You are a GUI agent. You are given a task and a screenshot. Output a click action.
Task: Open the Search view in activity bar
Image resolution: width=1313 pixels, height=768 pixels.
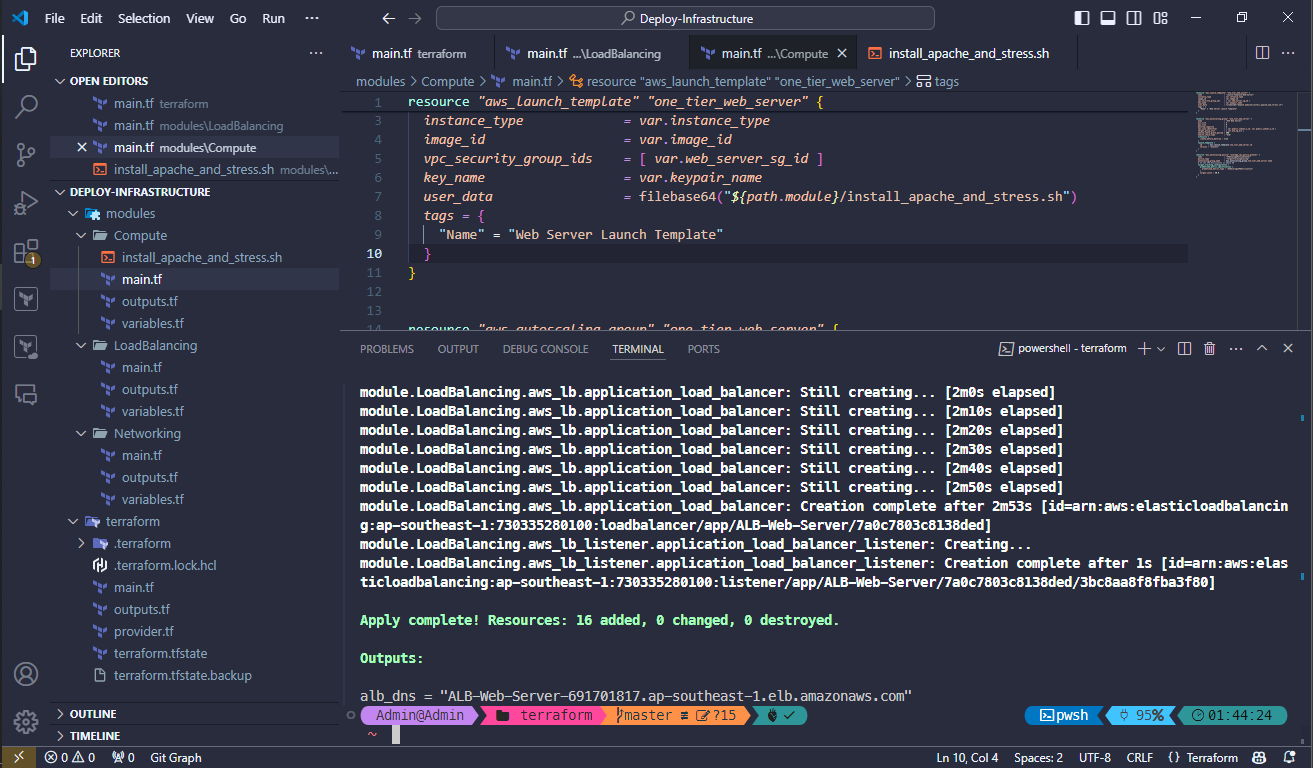pyautogui.click(x=26, y=108)
